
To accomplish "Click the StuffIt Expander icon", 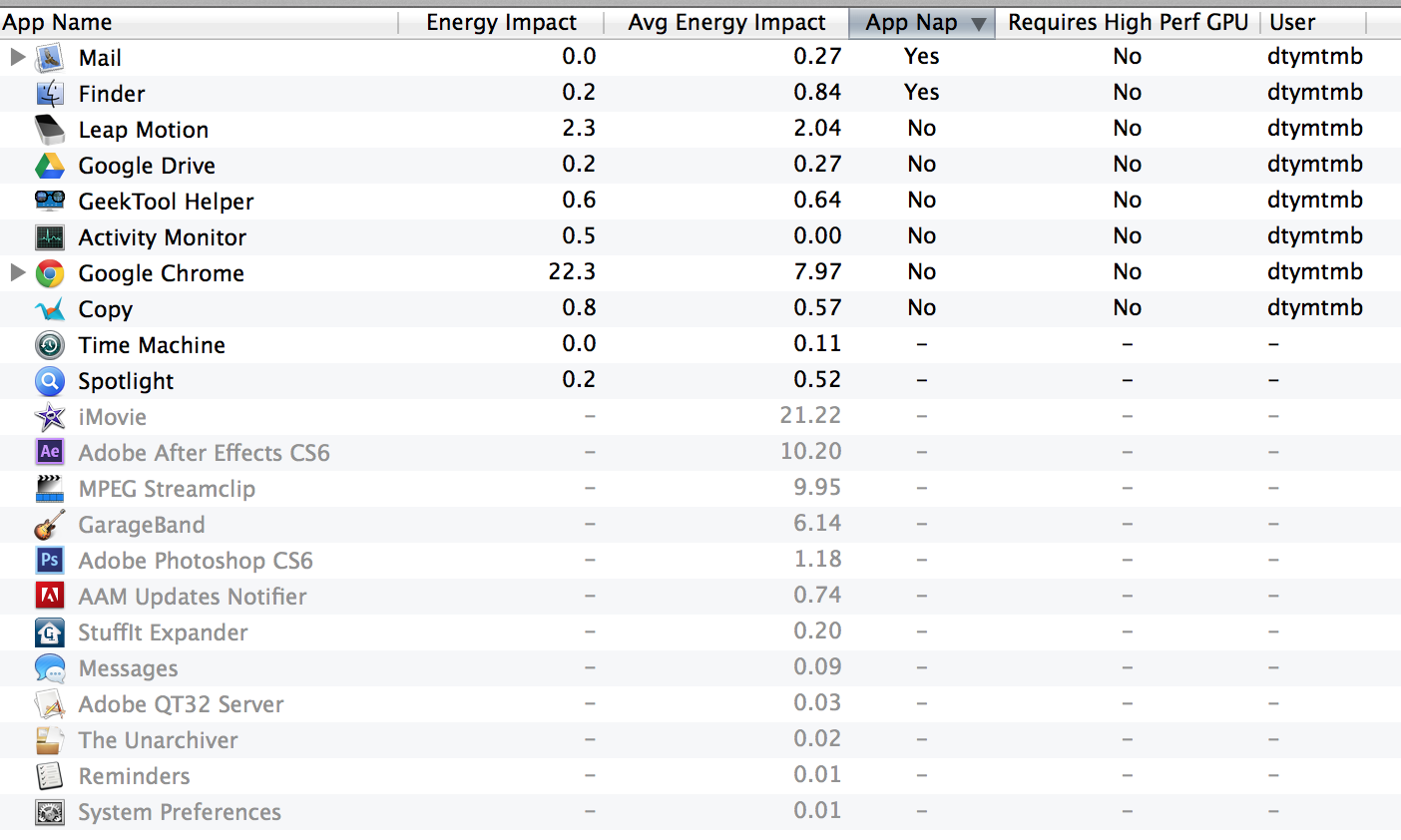I will [x=50, y=632].
